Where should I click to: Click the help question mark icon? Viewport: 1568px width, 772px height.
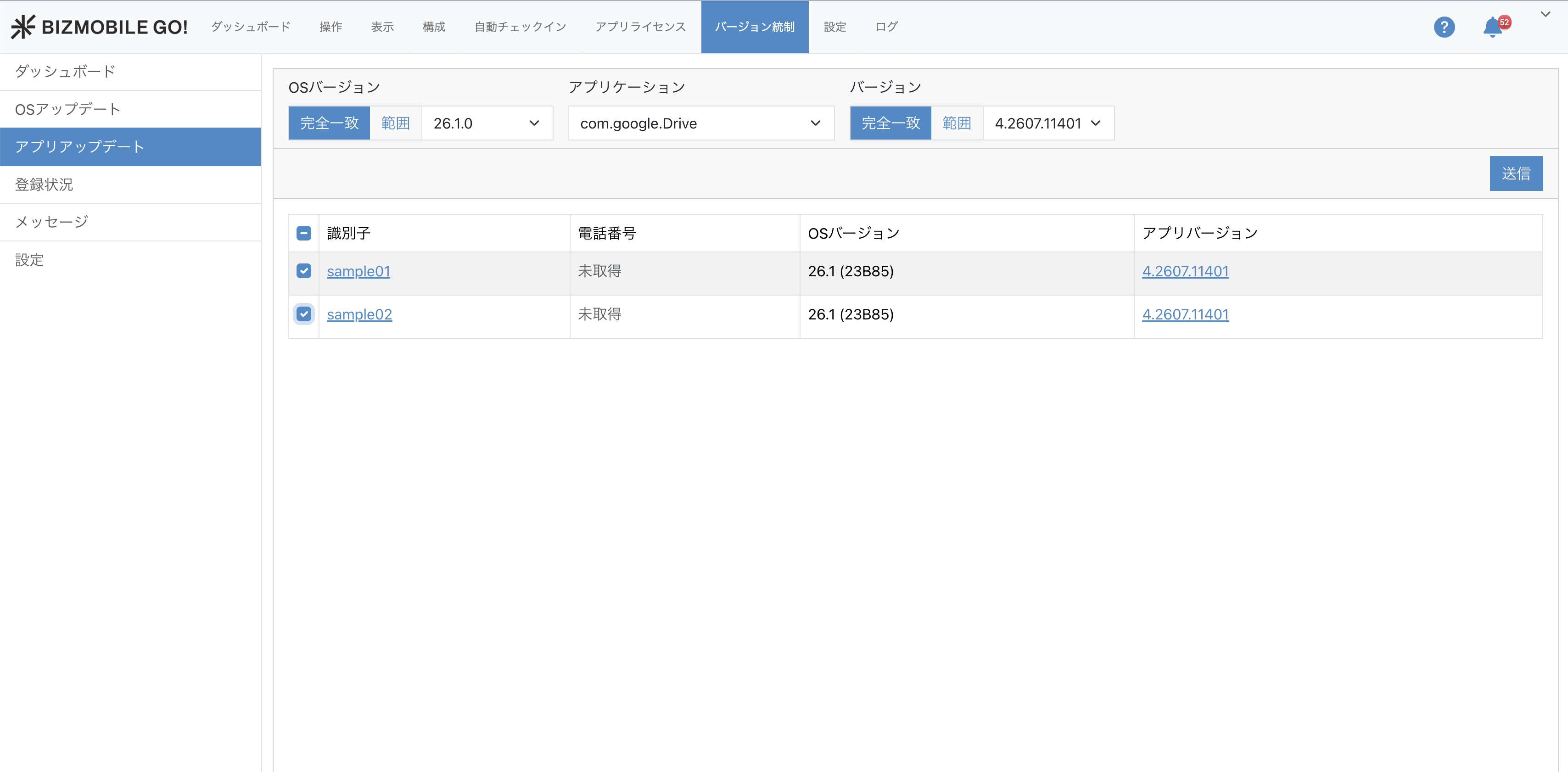point(1443,27)
